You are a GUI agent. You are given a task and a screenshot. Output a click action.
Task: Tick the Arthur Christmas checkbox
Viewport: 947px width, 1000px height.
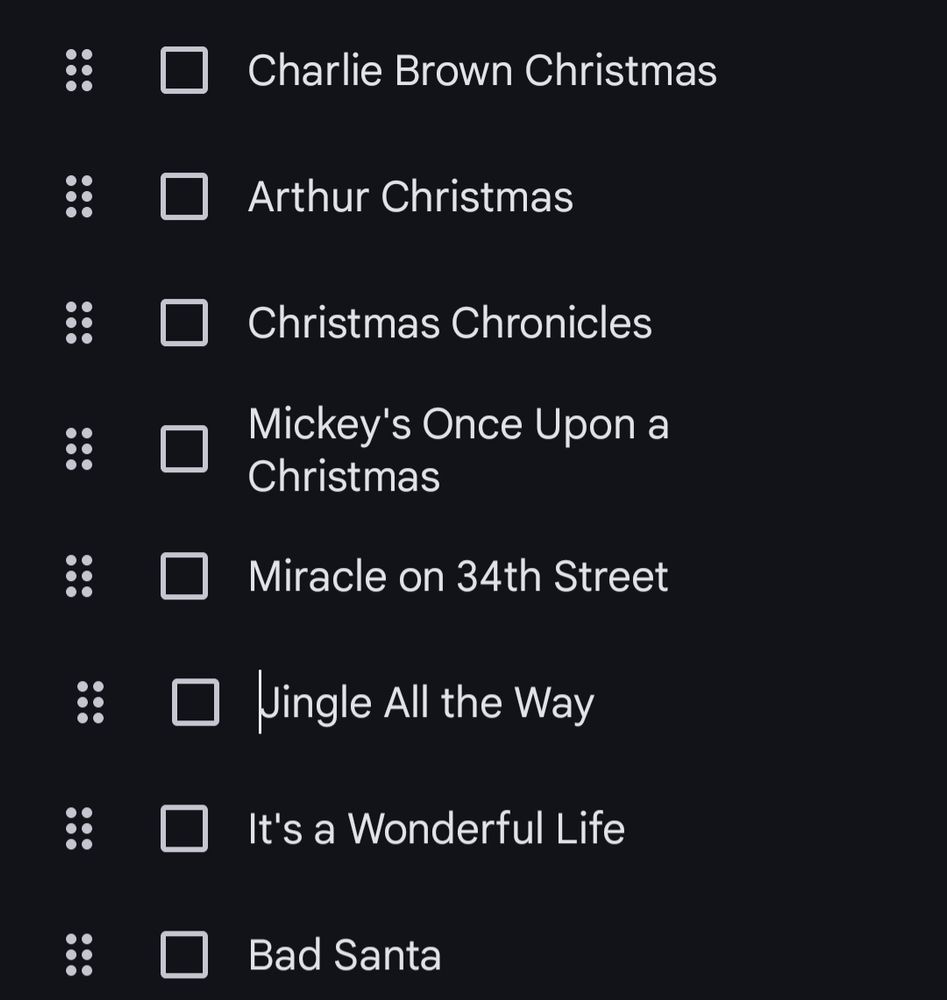tap(184, 196)
